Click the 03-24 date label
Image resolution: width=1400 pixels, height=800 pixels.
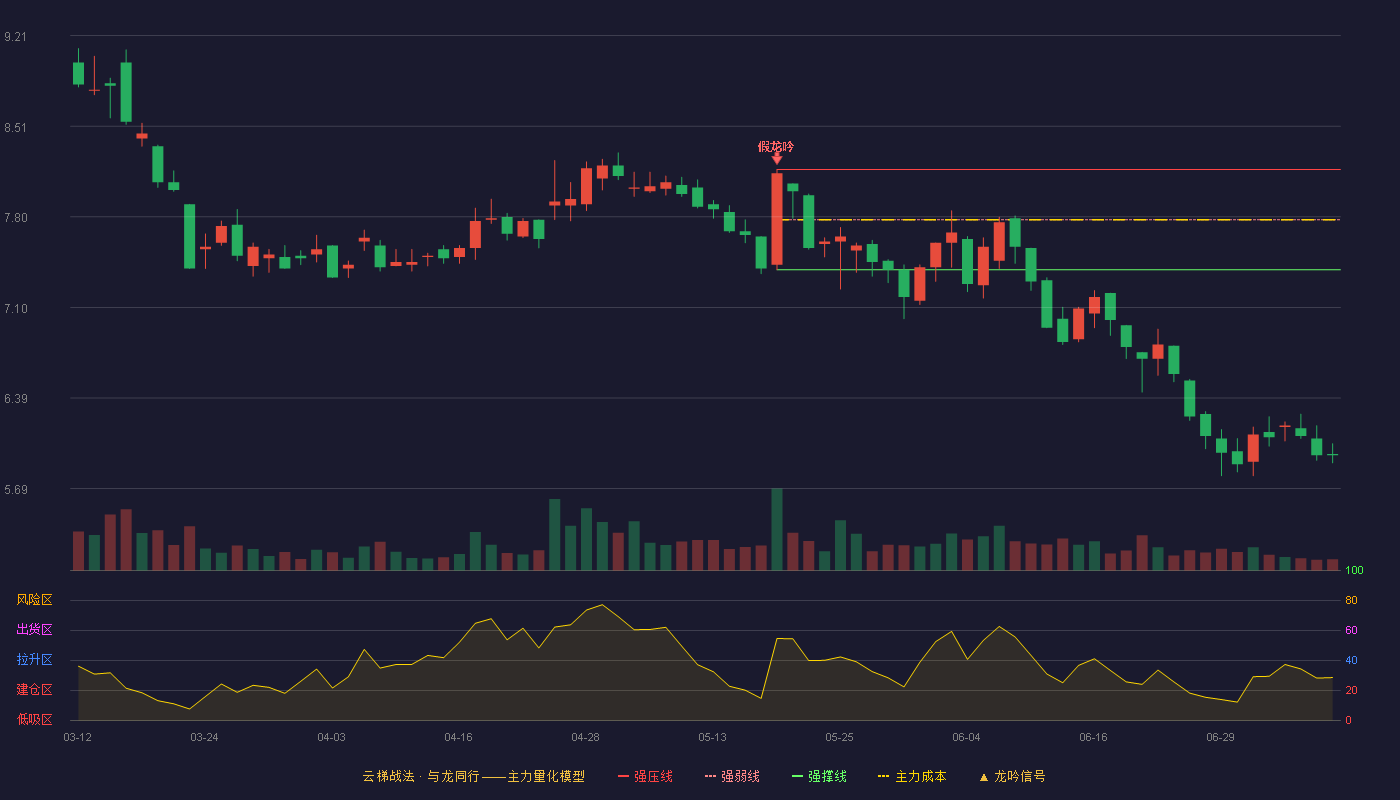(204, 737)
